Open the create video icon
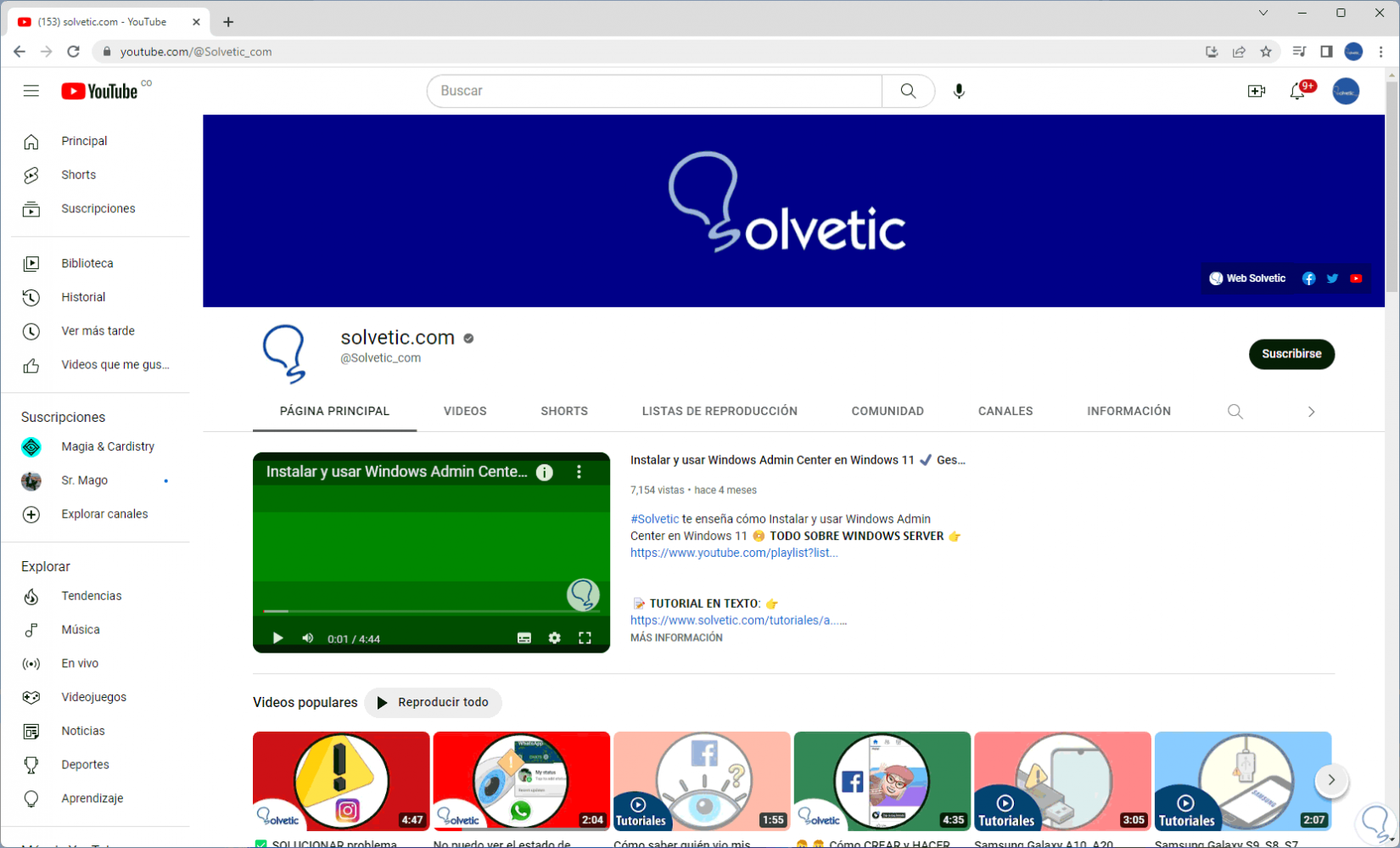1400x848 pixels. click(x=1257, y=91)
